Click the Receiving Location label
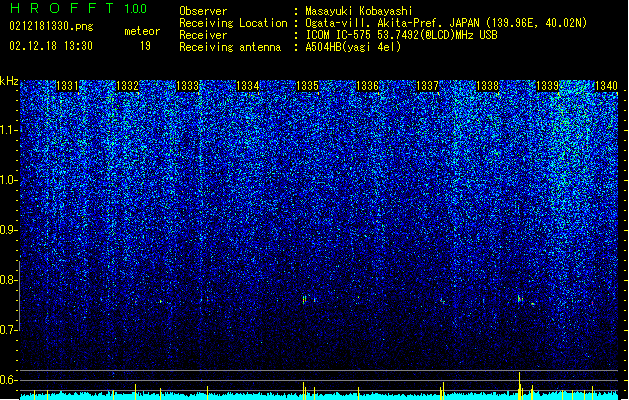This screenshot has width=629, height=400. [233, 23]
